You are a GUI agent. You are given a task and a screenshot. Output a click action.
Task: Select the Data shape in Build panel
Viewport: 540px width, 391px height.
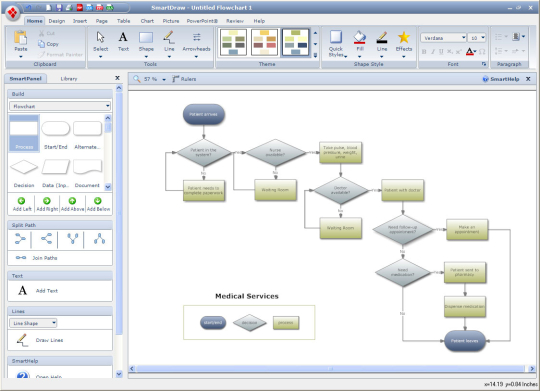[55, 173]
